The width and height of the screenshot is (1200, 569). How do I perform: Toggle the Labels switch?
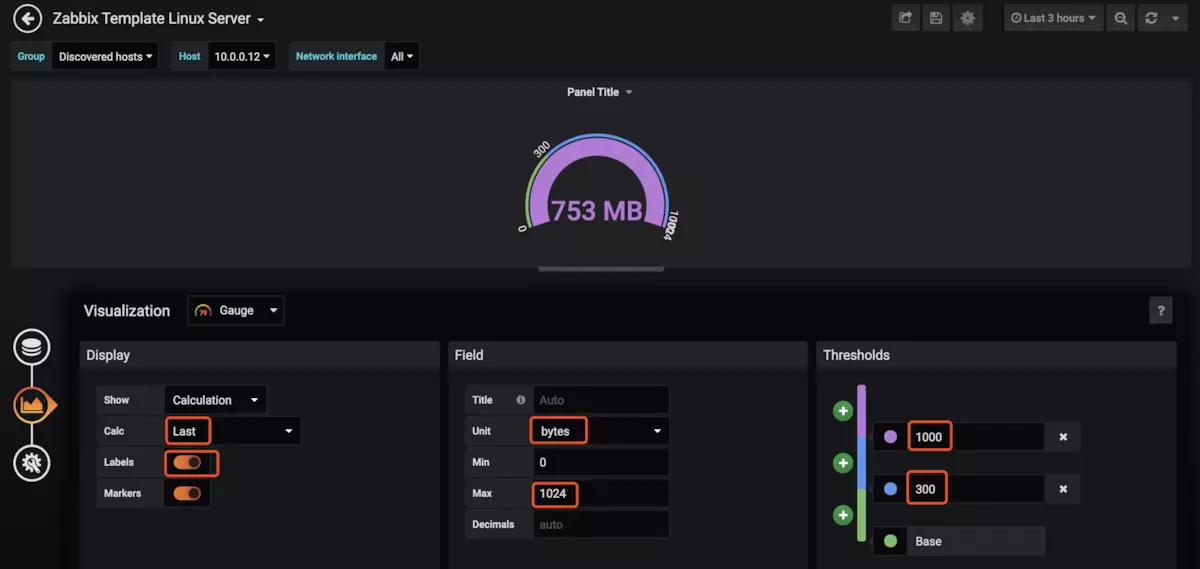point(187,462)
